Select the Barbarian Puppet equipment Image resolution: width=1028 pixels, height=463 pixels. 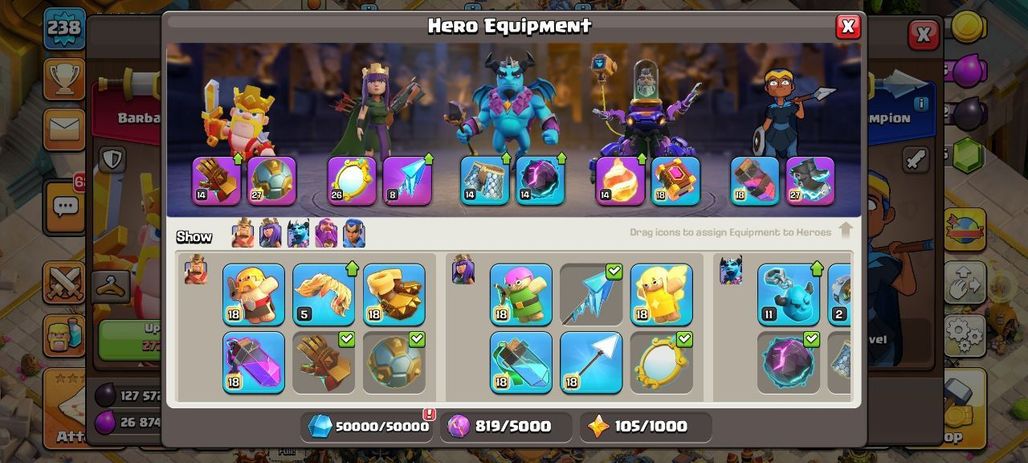click(253, 294)
